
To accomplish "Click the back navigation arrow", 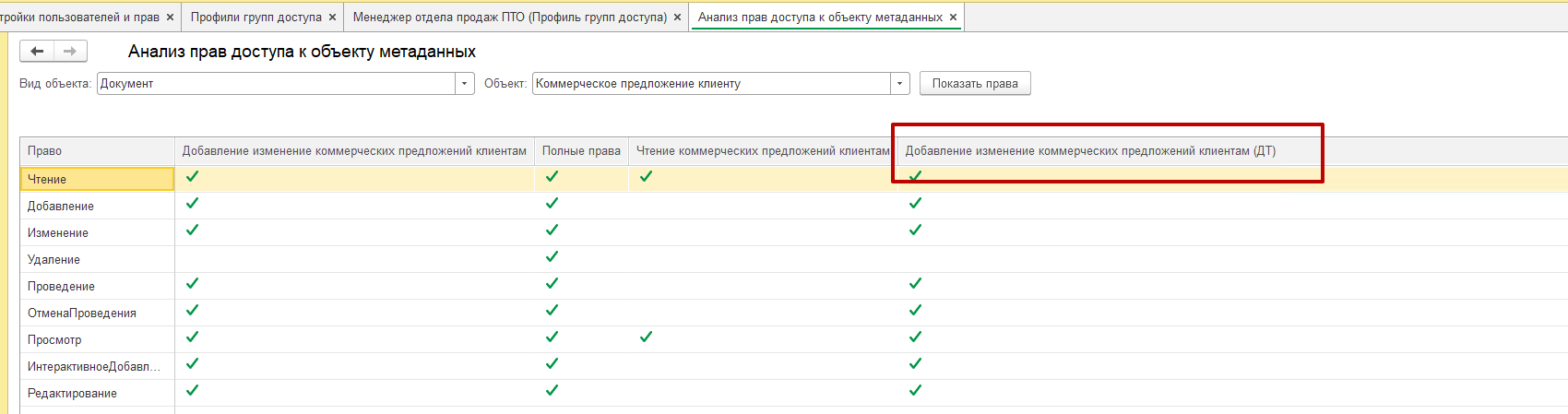I will point(37,52).
